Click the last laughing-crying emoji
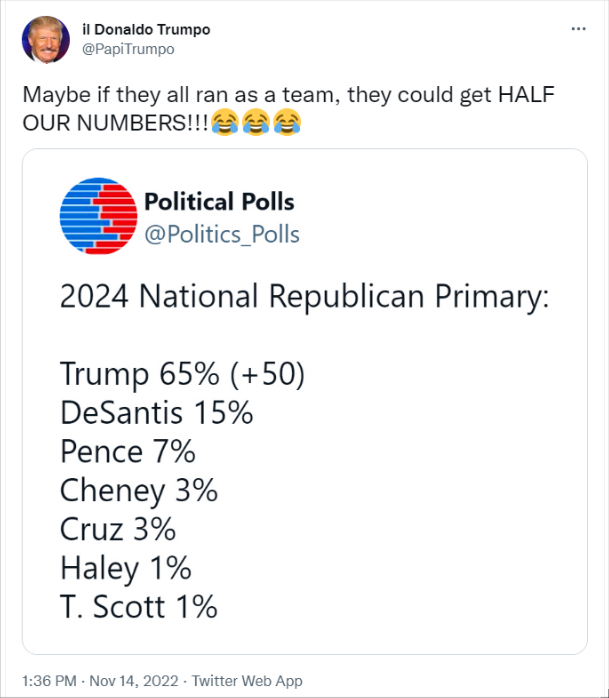This screenshot has width=609, height=698. click(x=286, y=125)
